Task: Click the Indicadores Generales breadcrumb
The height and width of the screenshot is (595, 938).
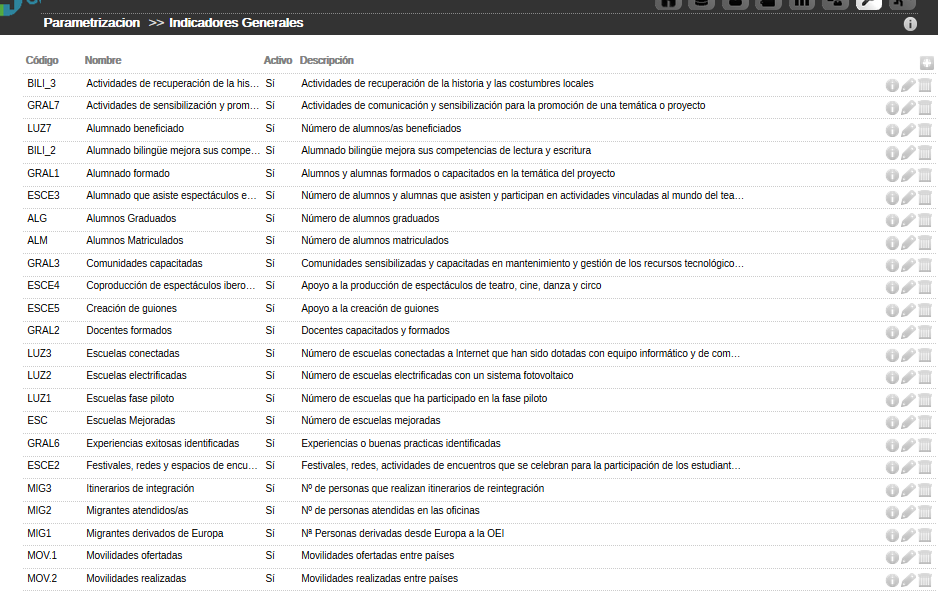Action: 236,23
